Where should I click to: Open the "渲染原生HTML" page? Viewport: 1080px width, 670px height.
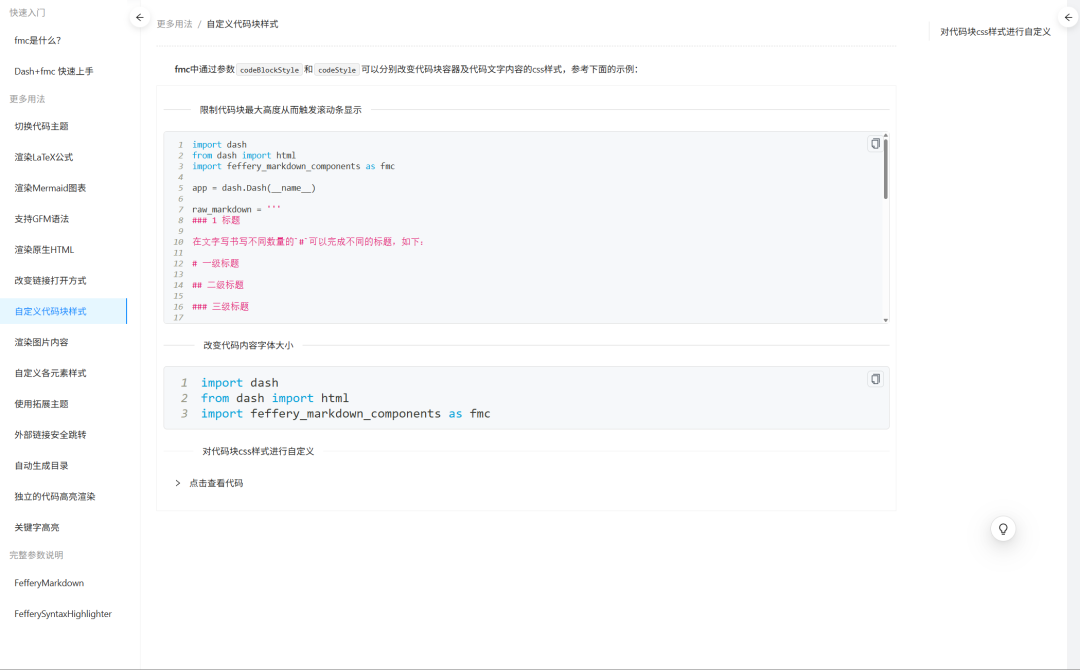[44, 249]
